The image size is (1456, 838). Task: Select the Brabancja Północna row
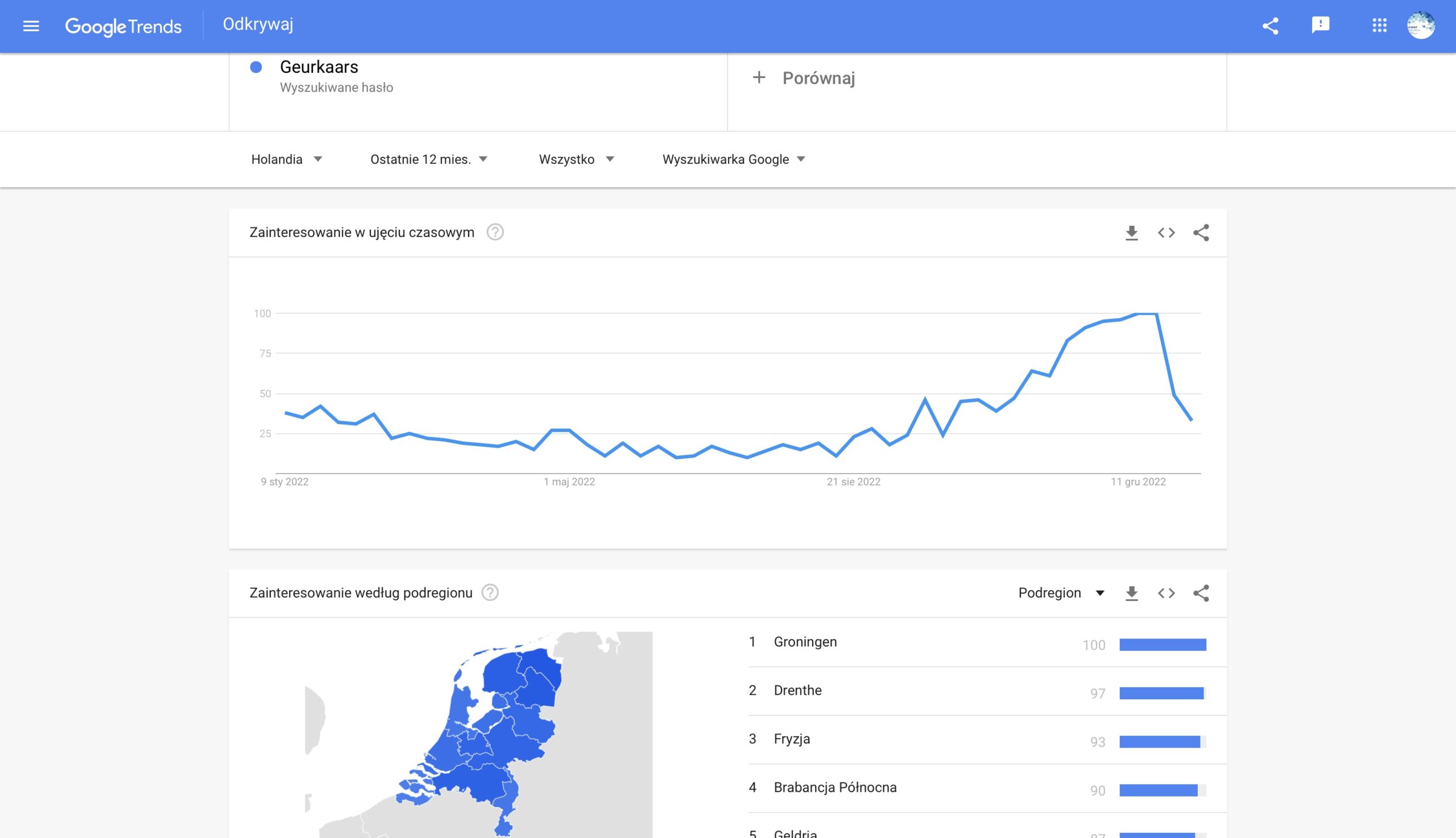click(x=987, y=788)
